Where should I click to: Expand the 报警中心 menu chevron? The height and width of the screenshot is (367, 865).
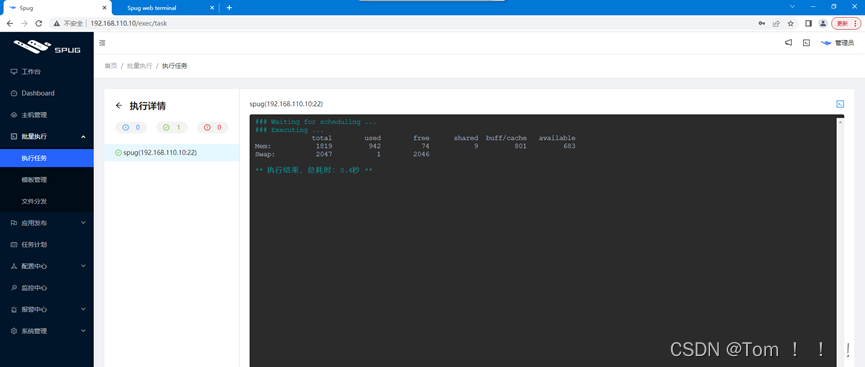pos(83,309)
